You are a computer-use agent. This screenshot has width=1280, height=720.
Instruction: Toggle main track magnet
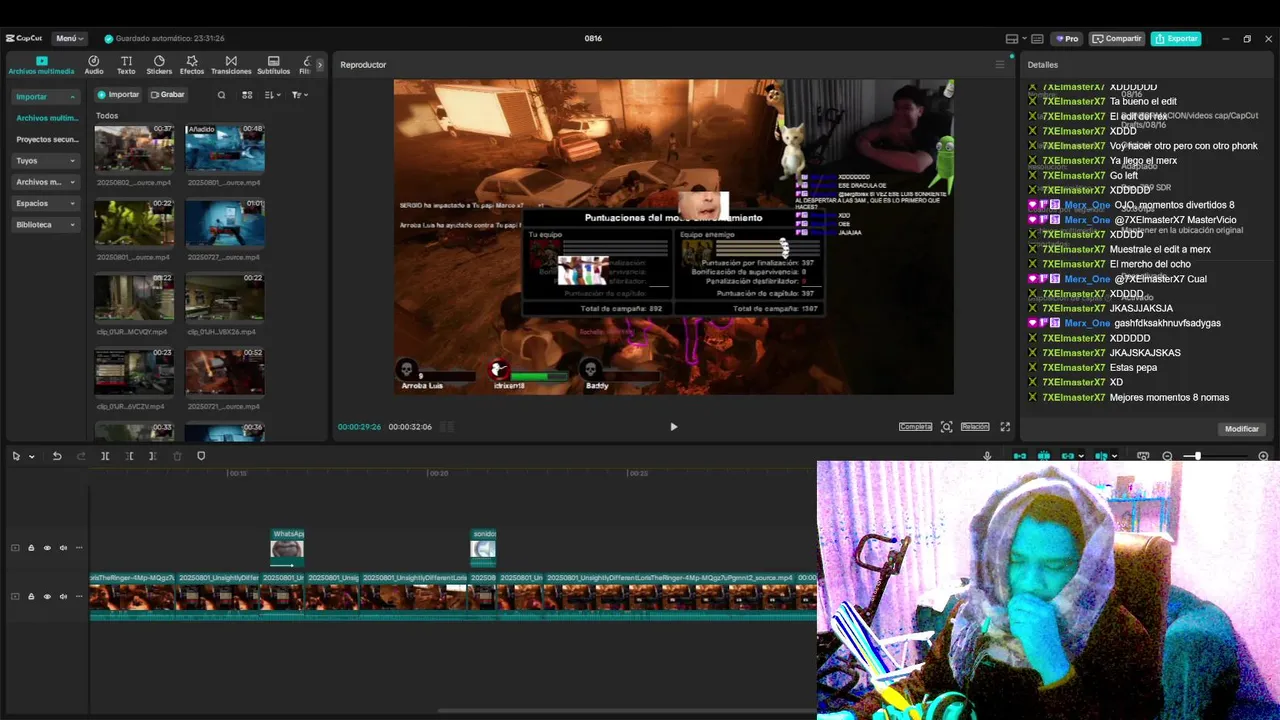tap(1020, 456)
